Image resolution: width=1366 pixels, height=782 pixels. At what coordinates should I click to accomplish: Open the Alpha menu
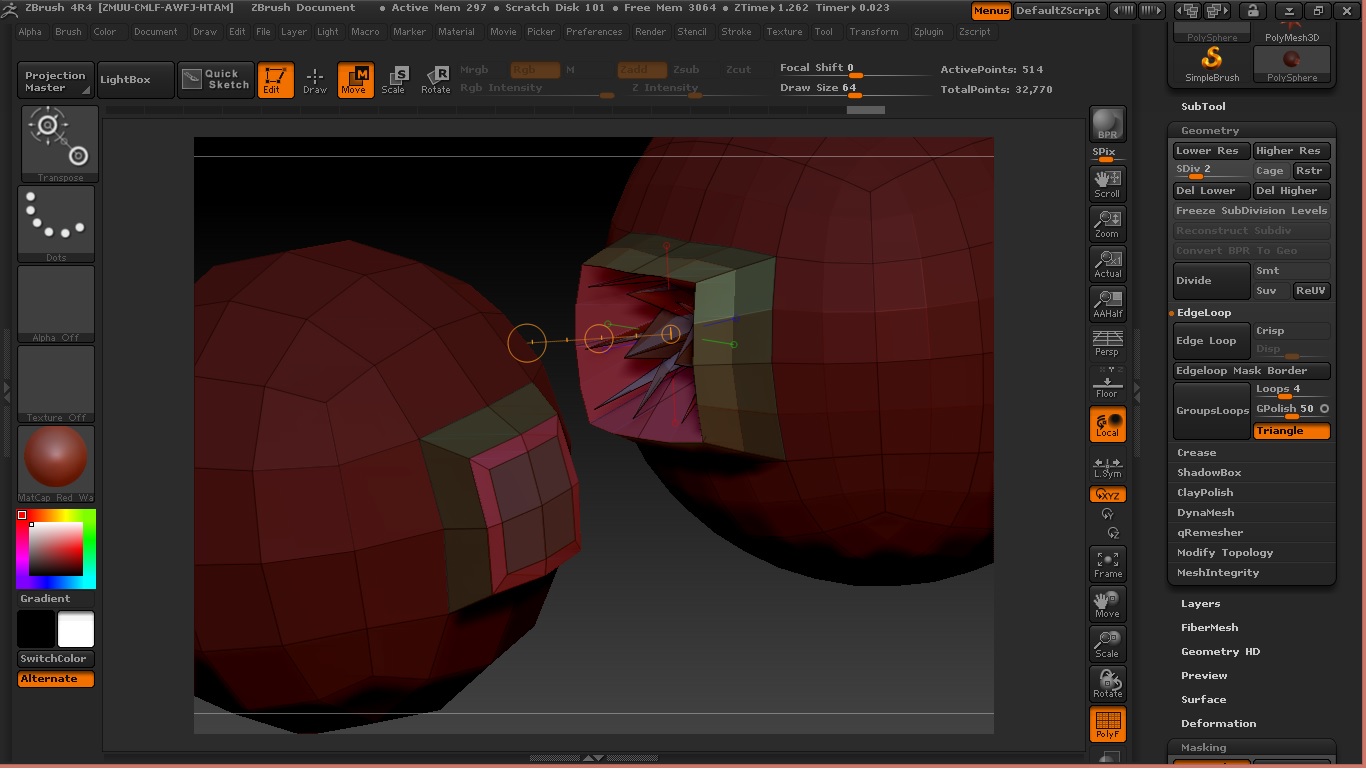(30, 32)
